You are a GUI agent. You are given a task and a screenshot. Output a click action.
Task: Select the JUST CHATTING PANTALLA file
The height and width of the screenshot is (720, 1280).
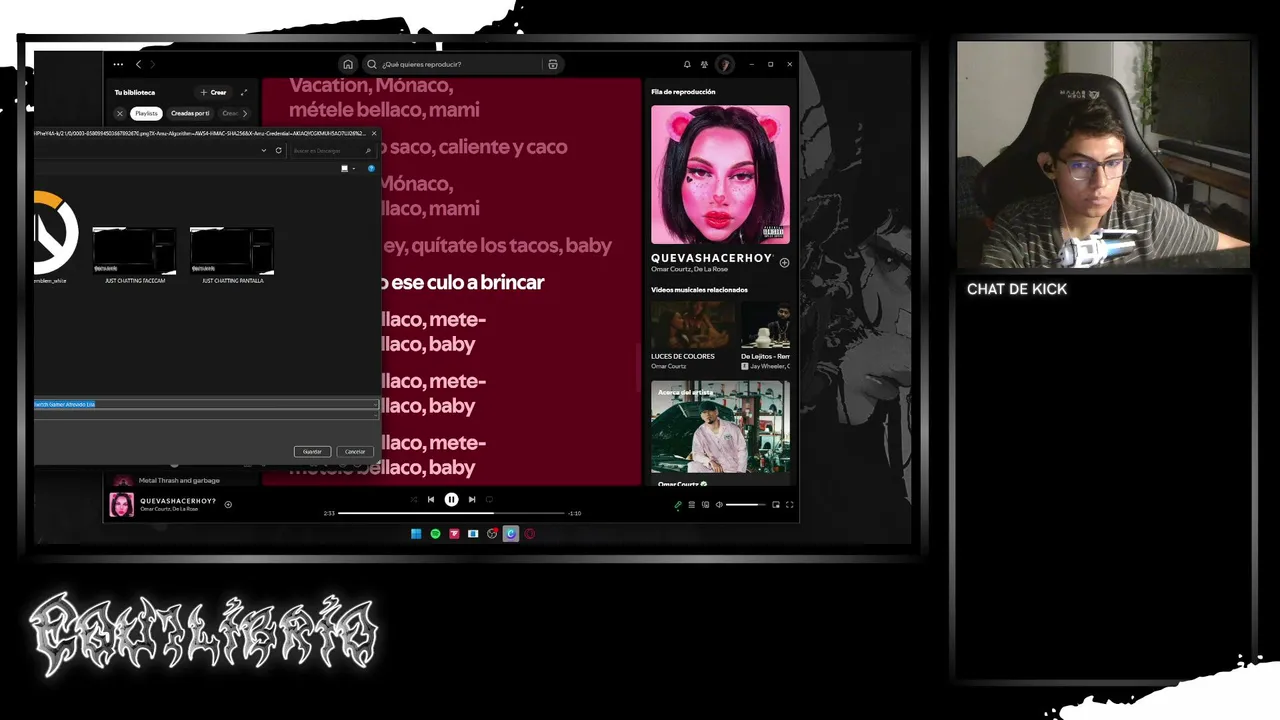(232, 256)
